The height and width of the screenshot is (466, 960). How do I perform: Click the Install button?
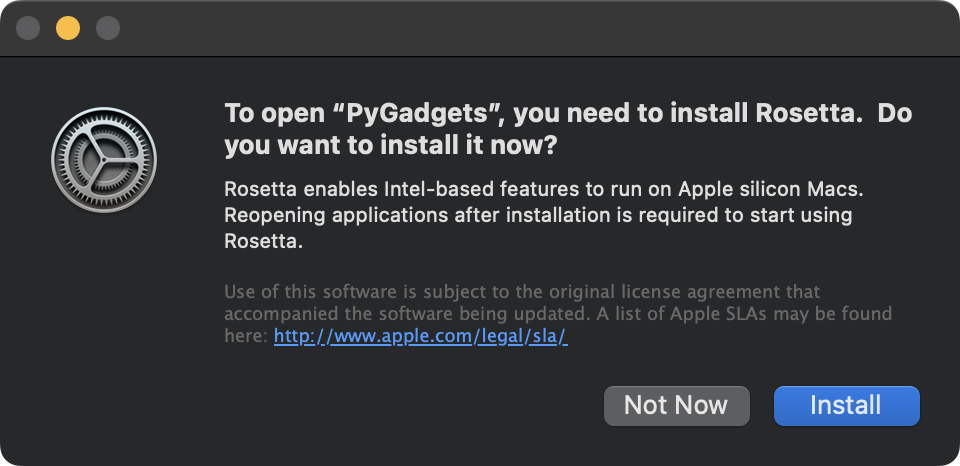(846, 405)
